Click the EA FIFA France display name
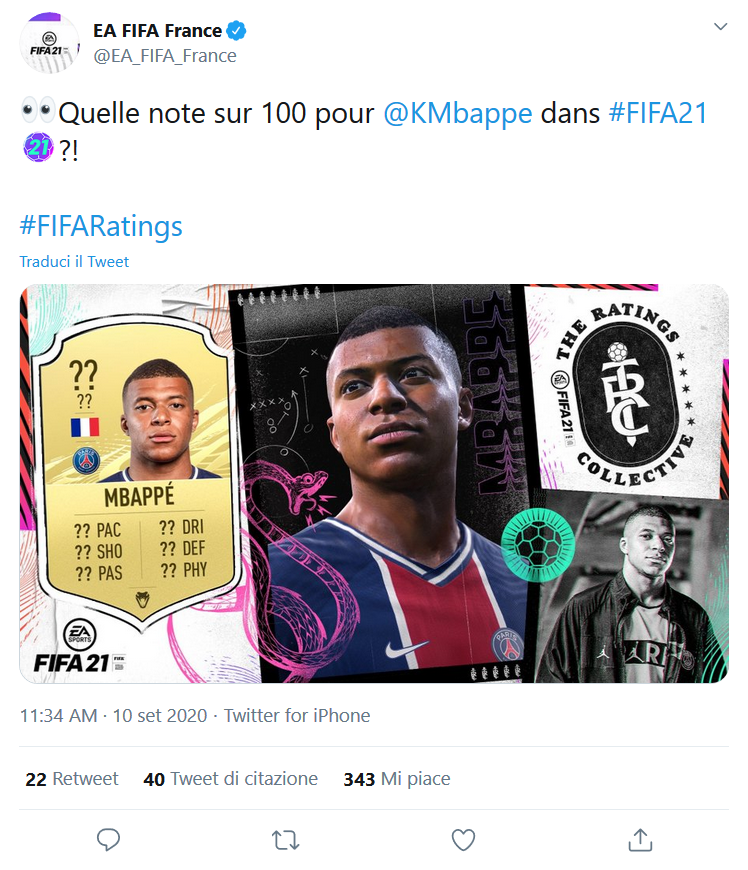Viewport: 748px width, 870px height. click(x=158, y=31)
